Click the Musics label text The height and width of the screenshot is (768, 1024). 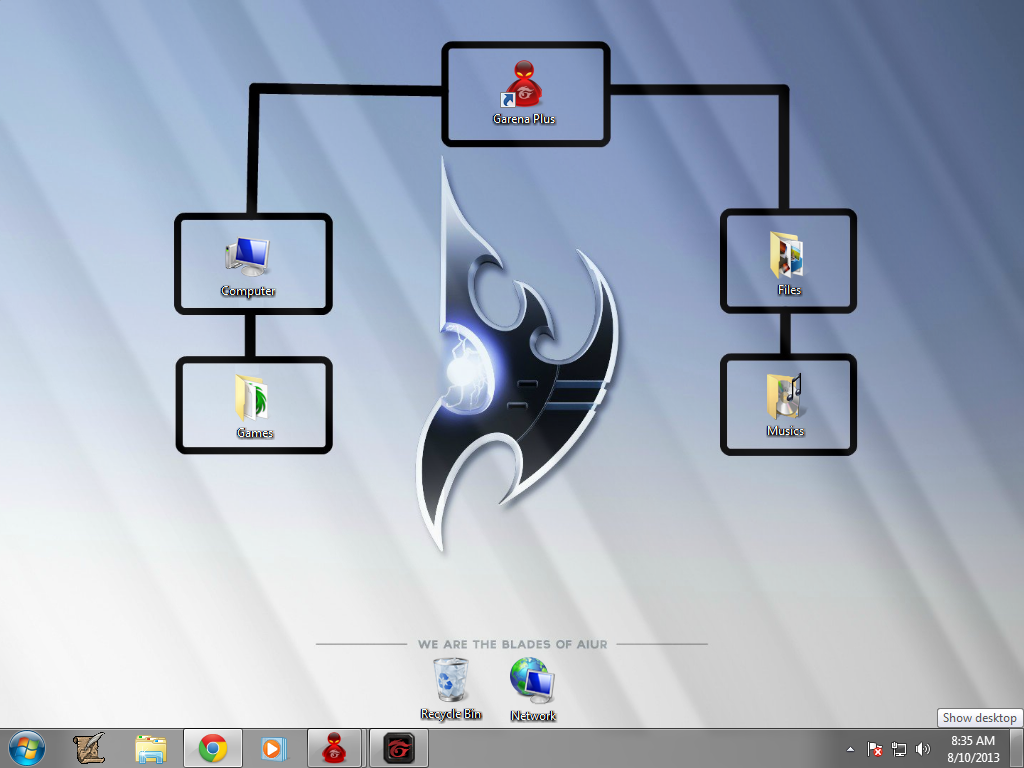pyautogui.click(x=786, y=431)
